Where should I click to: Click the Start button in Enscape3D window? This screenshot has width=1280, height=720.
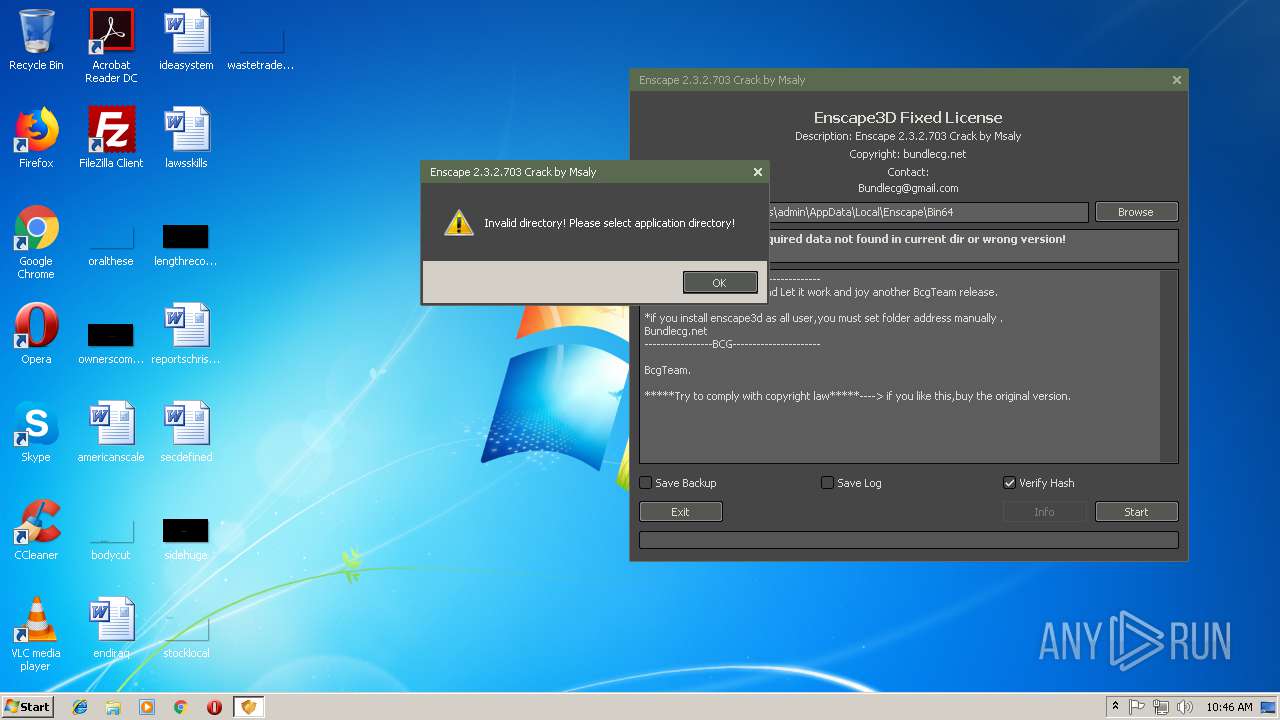click(1136, 512)
